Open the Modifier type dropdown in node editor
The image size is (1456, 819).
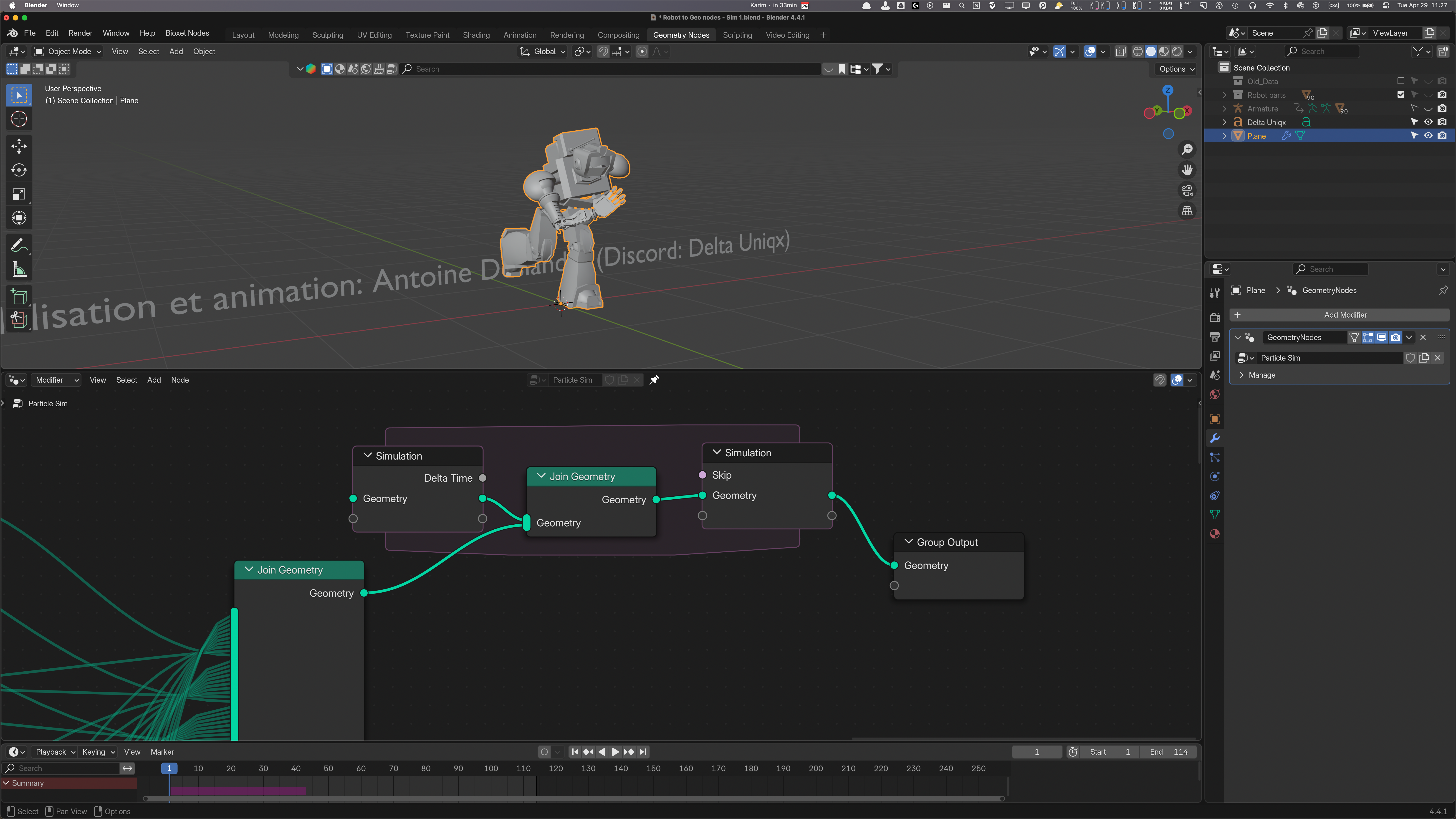pyautogui.click(x=56, y=380)
